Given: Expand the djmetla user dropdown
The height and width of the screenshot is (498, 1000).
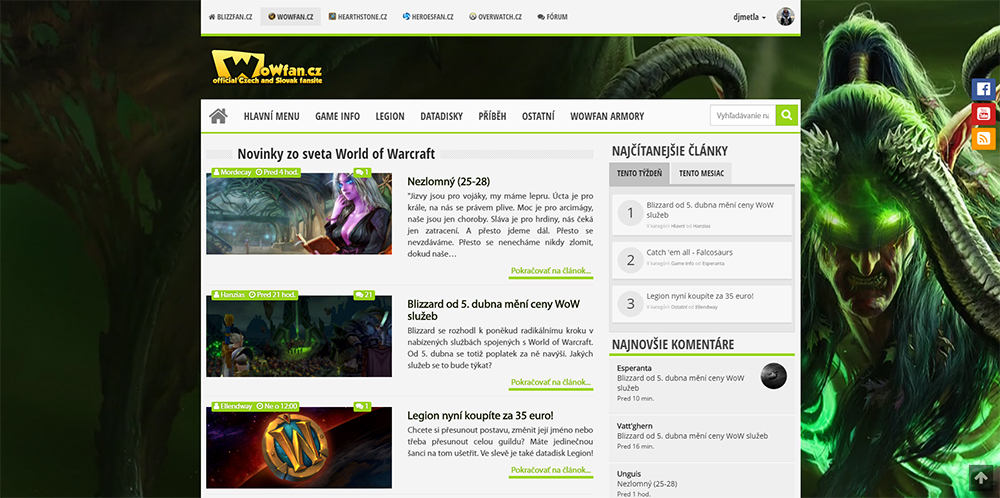Looking at the screenshot, I should pyautogui.click(x=749, y=17).
